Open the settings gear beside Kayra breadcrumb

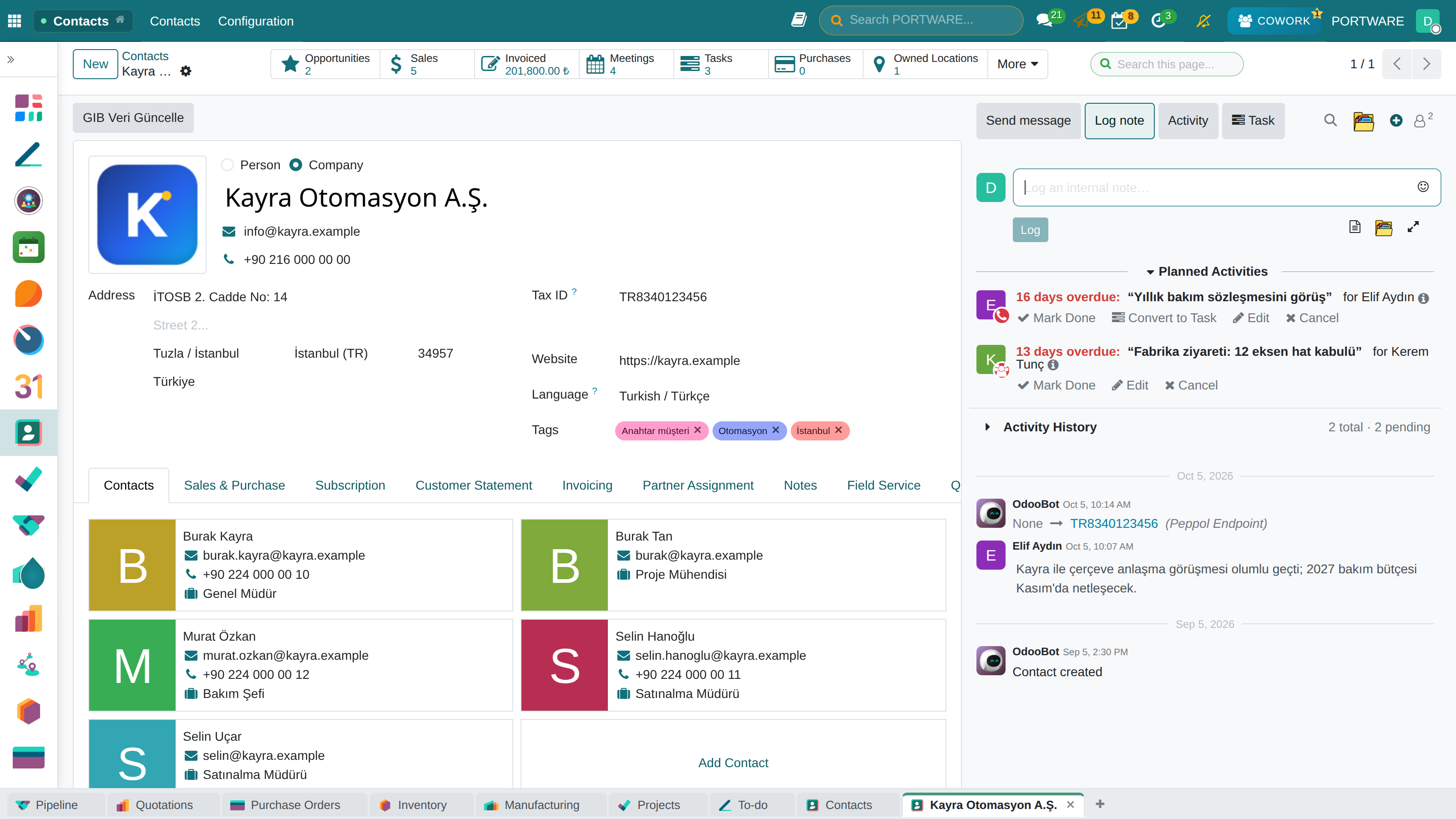tap(185, 71)
